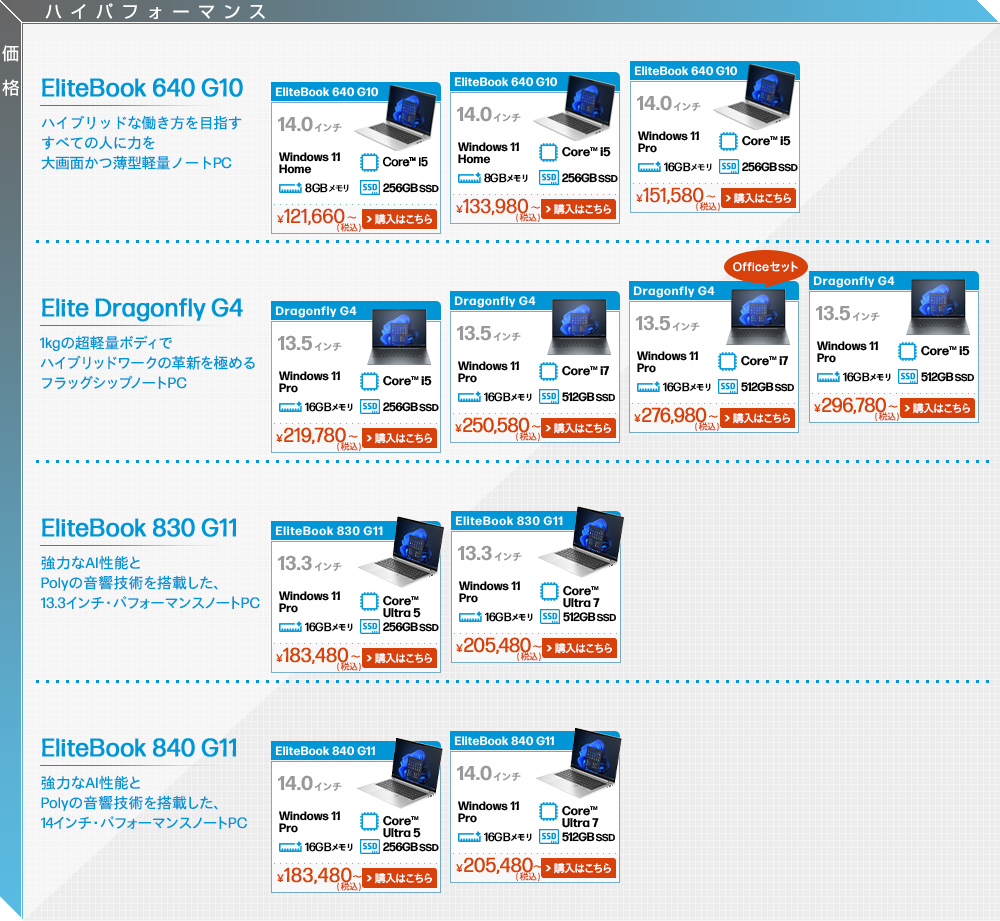Image resolution: width=1000 pixels, height=921 pixels.
Task: Click 購入はこちら for EliteBook 640 G10 ¥151,580
Action: coord(758,198)
